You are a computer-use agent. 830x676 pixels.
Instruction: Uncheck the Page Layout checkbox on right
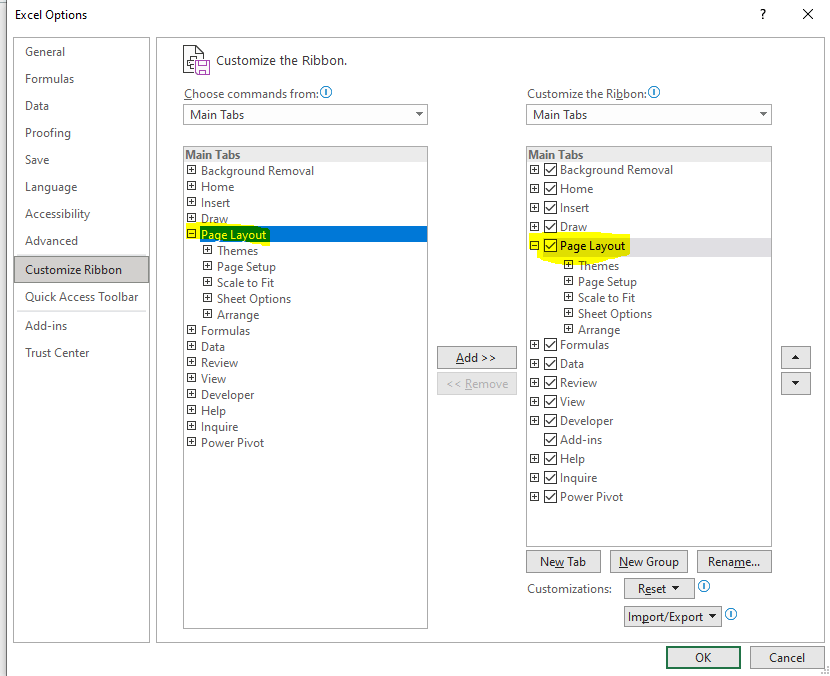click(551, 246)
